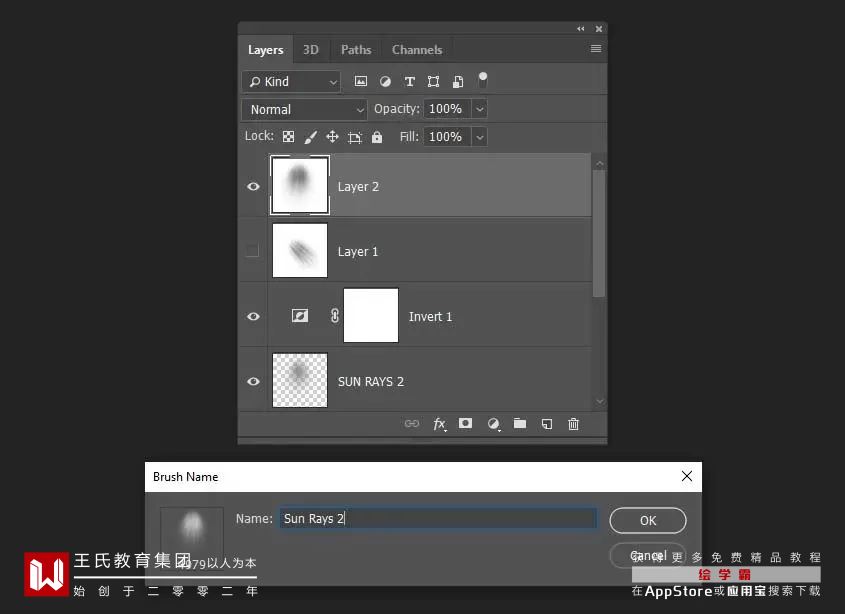Image resolution: width=845 pixels, height=614 pixels.
Task: Create a new layer
Action: pos(547,424)
